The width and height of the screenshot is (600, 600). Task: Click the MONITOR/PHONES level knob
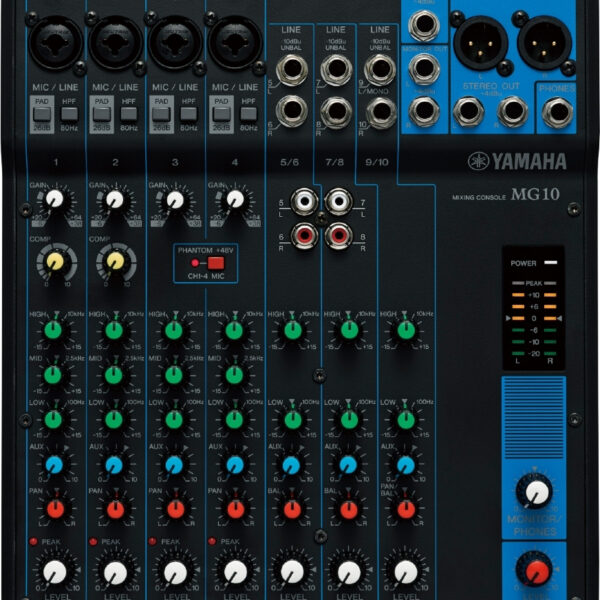pos(537,491)
